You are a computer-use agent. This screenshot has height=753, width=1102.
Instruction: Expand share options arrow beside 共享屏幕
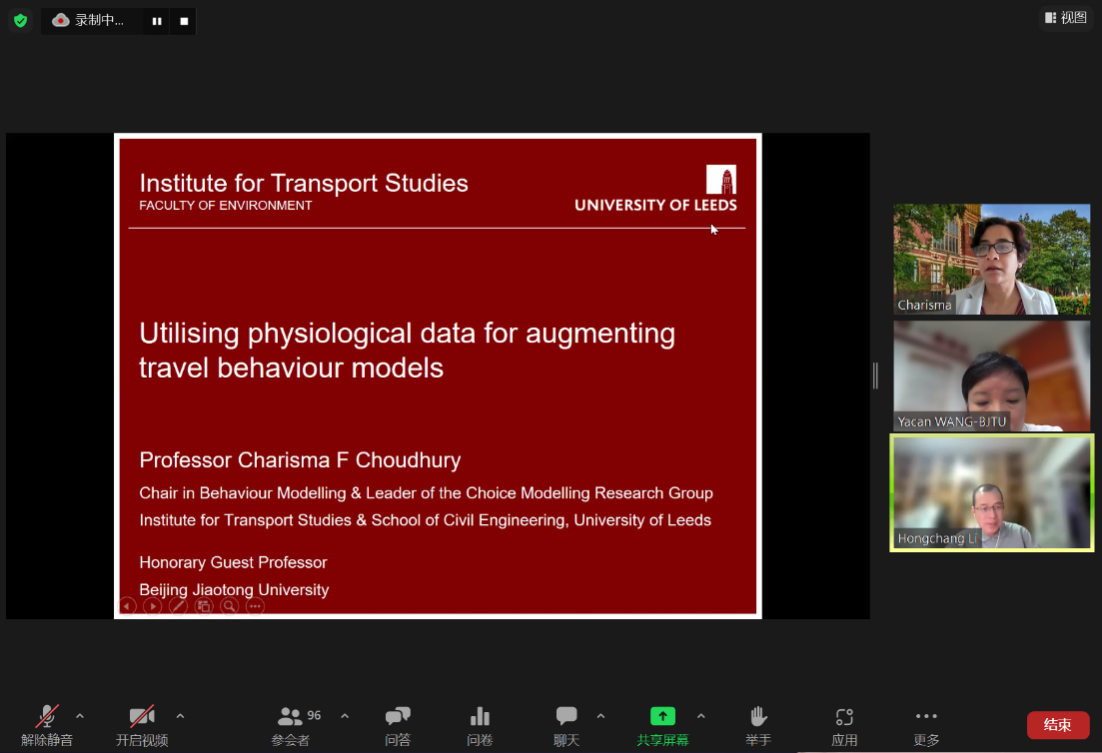[x=701, y=716]
